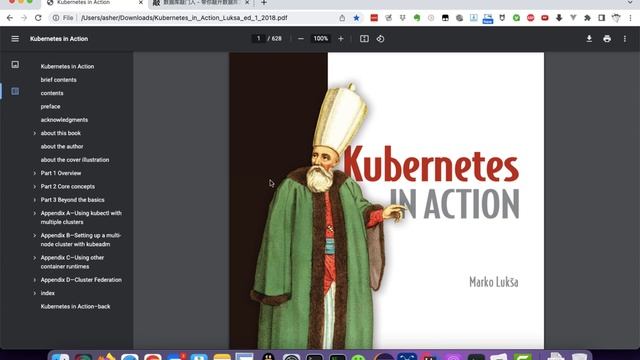Print the PDF document

point(607,39)
